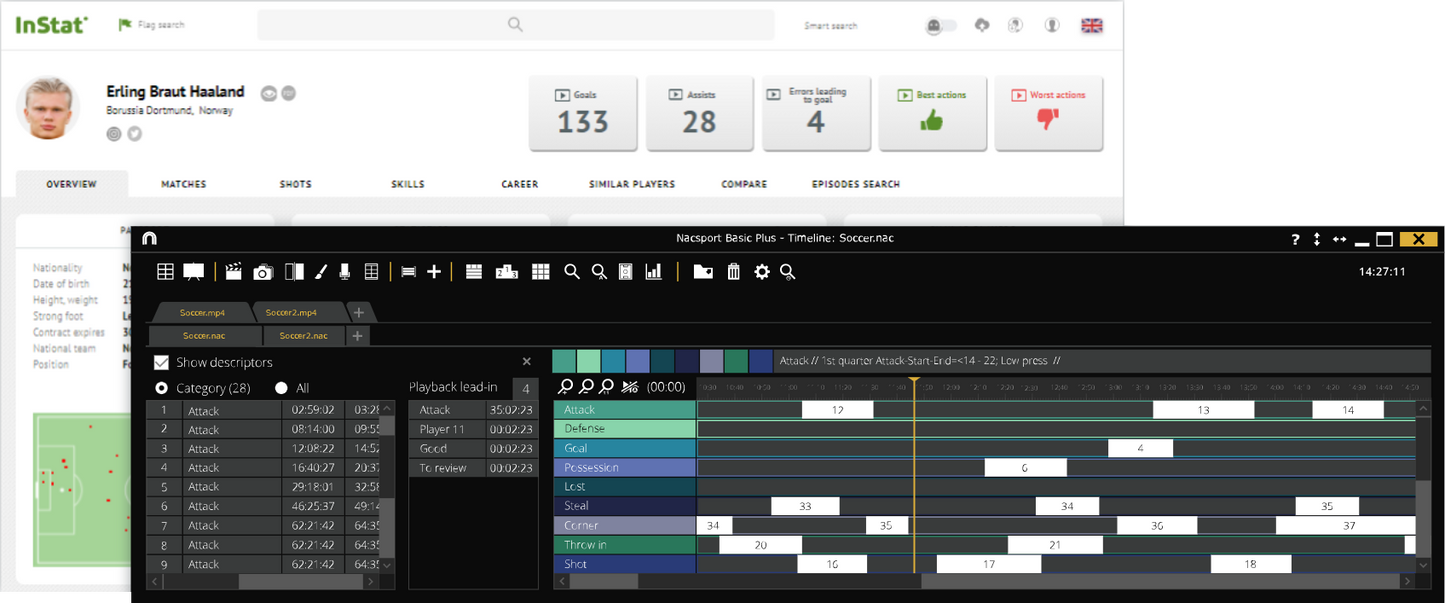
Task: Select the paintbrush drawing tool
Action: tap(321, 272)
